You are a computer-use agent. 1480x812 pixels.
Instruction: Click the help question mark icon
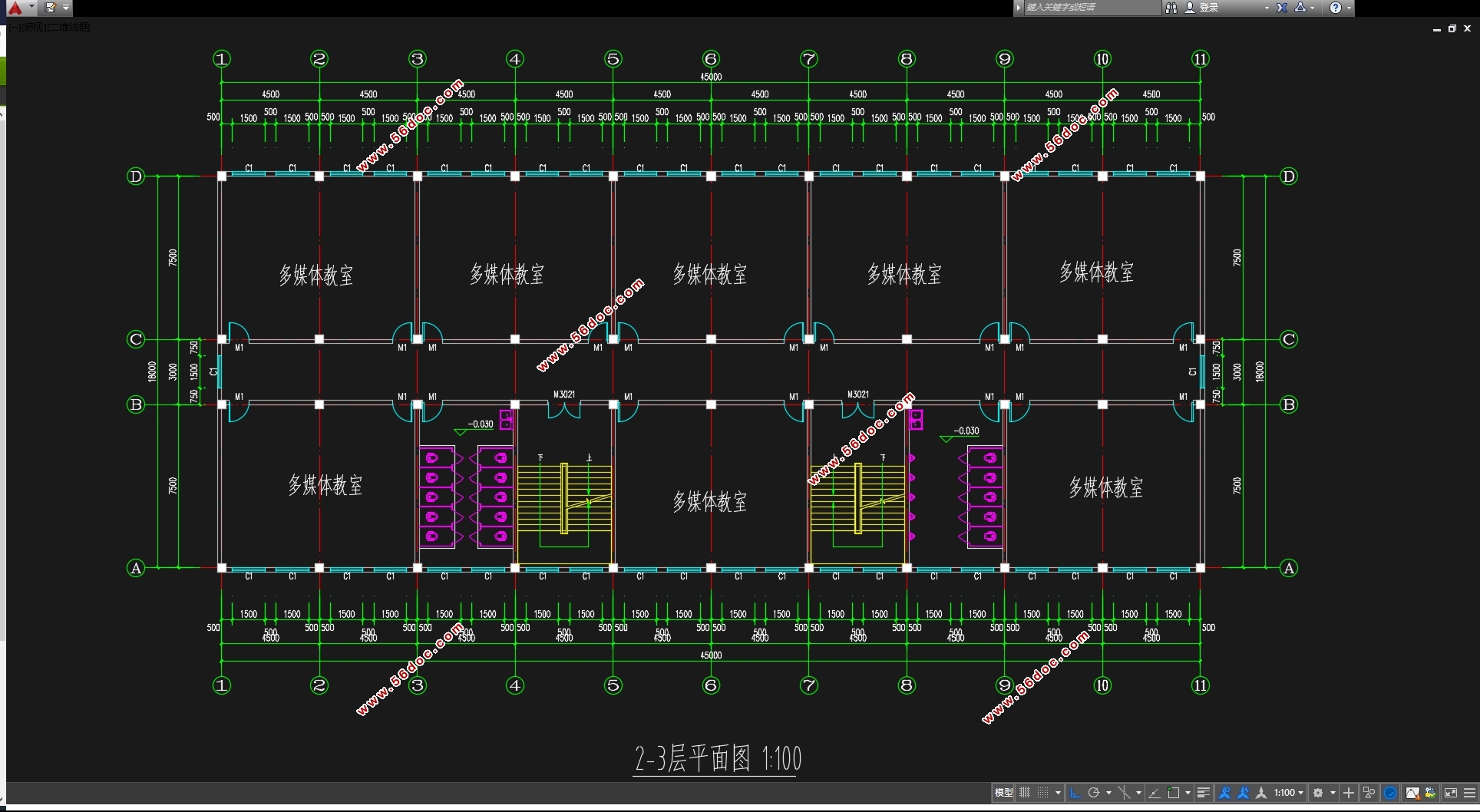point(1336,8)
